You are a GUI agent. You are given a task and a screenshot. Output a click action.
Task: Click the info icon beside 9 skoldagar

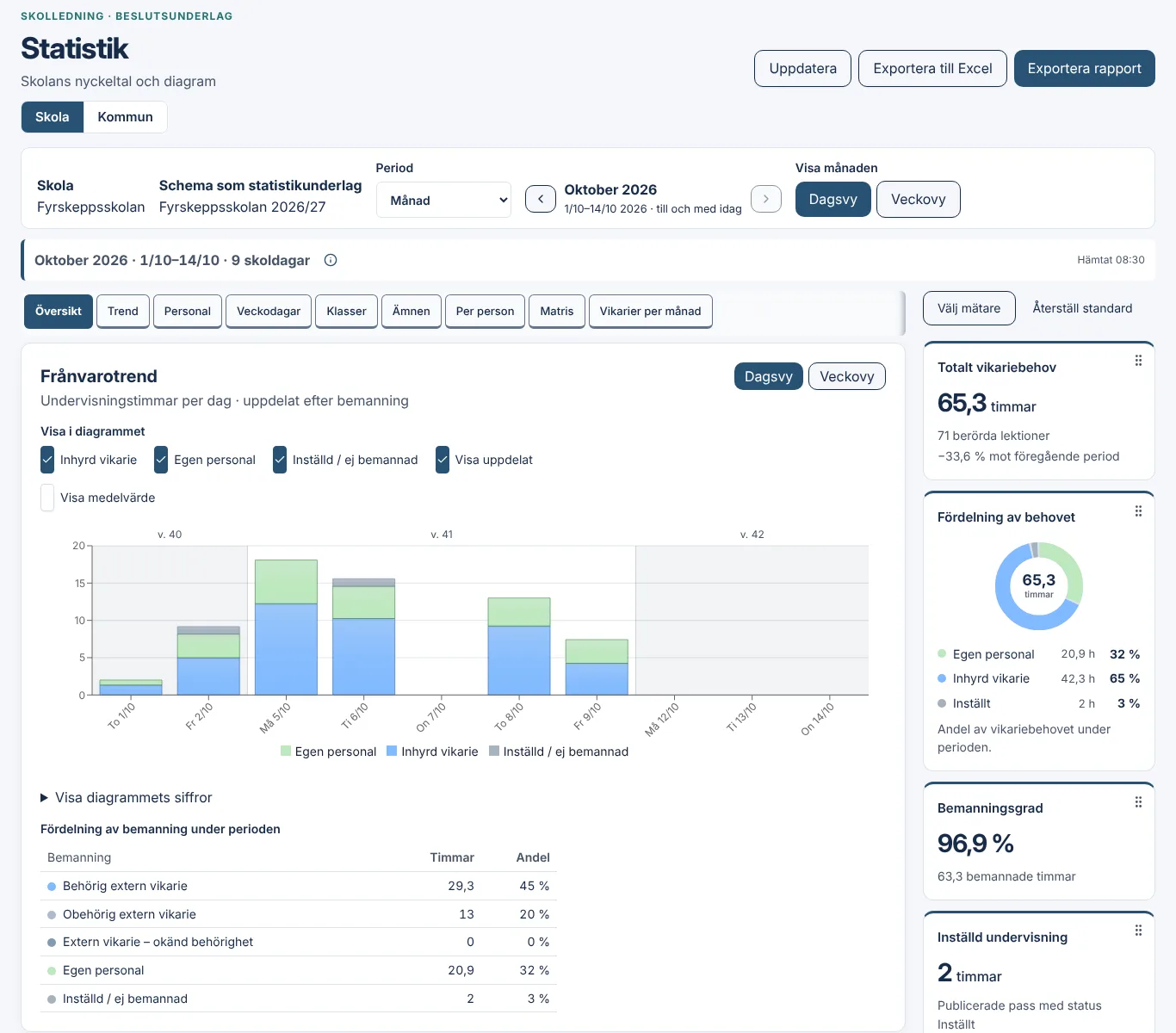(x=331, y=260)
